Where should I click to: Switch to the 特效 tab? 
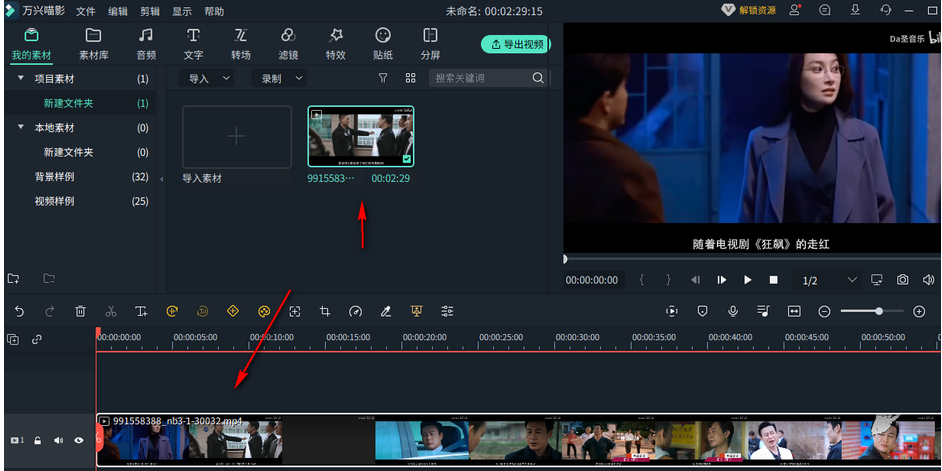pyautogui.click(x=336, y=44)
